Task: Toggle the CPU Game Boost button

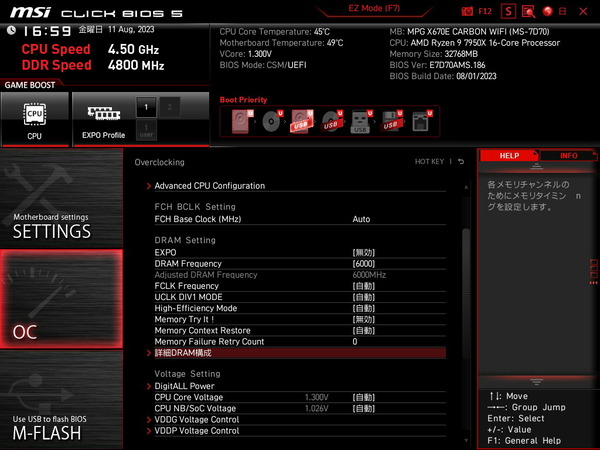Action: [x=34, y=119]
